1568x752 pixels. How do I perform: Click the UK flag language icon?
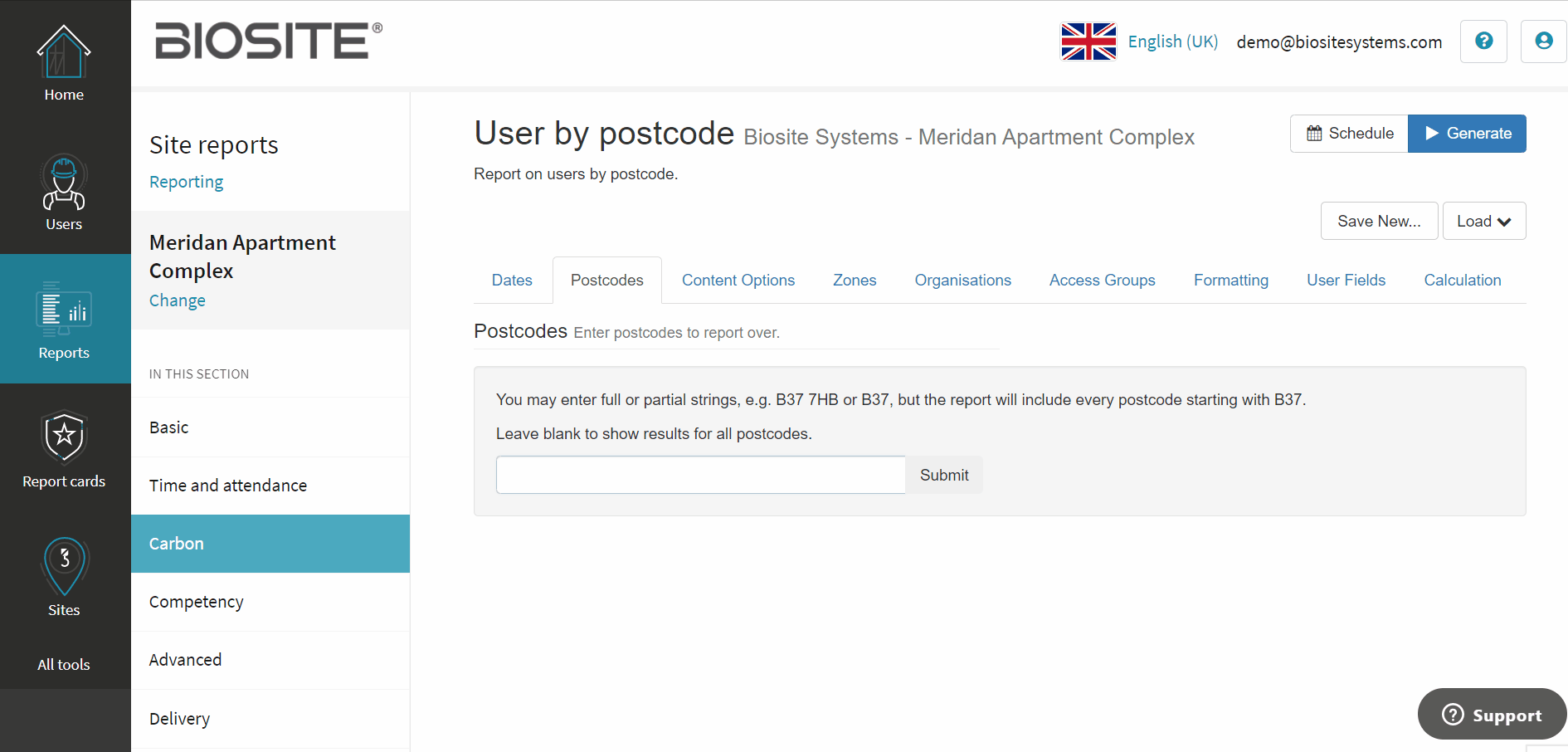click(x=1088, y=42)
